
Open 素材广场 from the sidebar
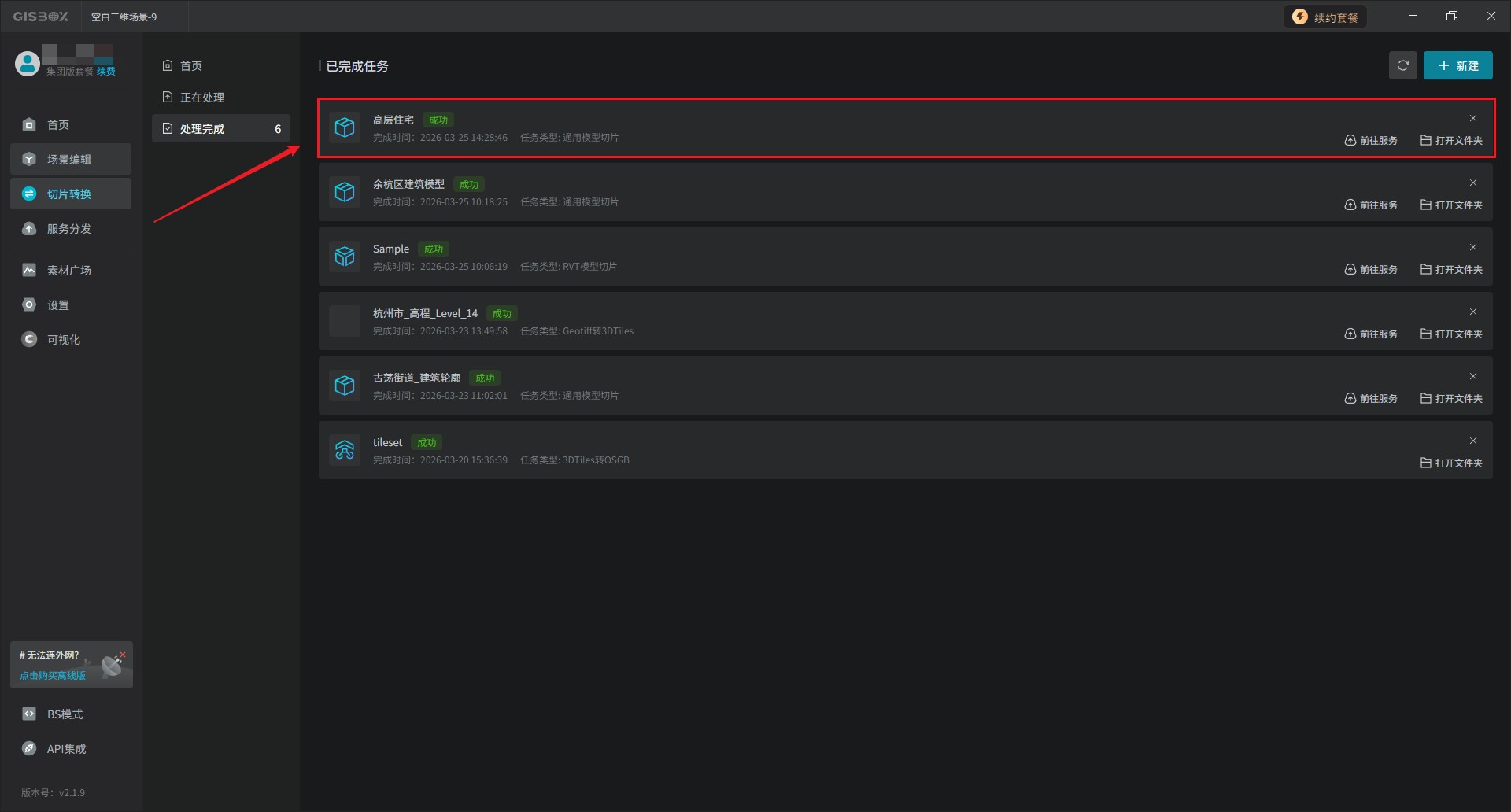tap(69, 271)
